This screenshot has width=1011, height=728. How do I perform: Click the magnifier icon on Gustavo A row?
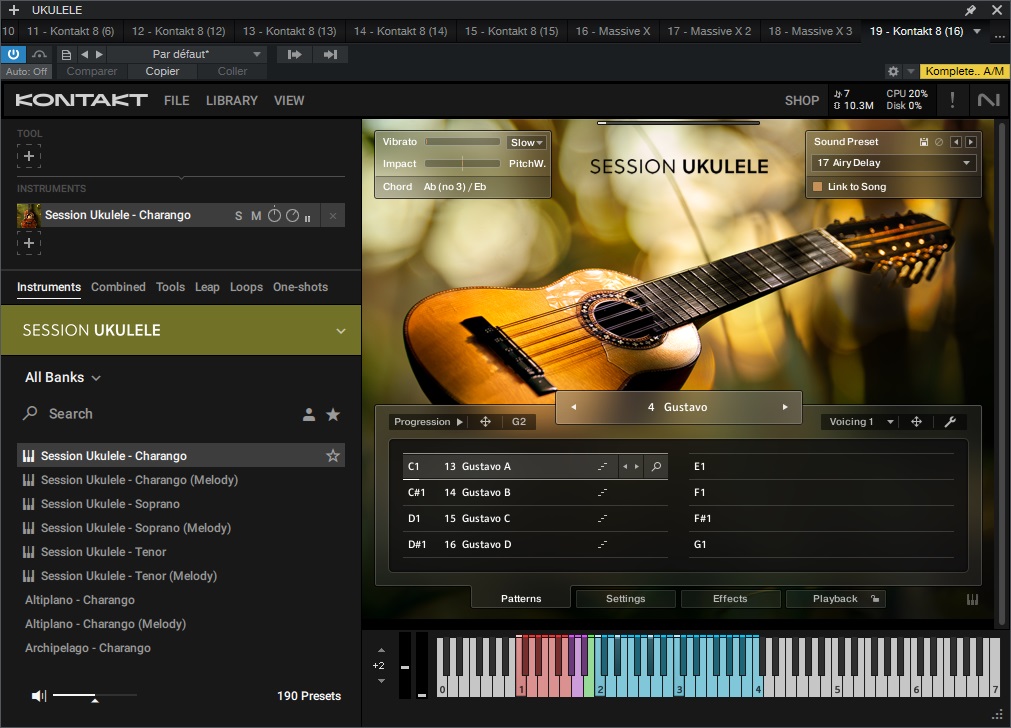tap(656, 466)
